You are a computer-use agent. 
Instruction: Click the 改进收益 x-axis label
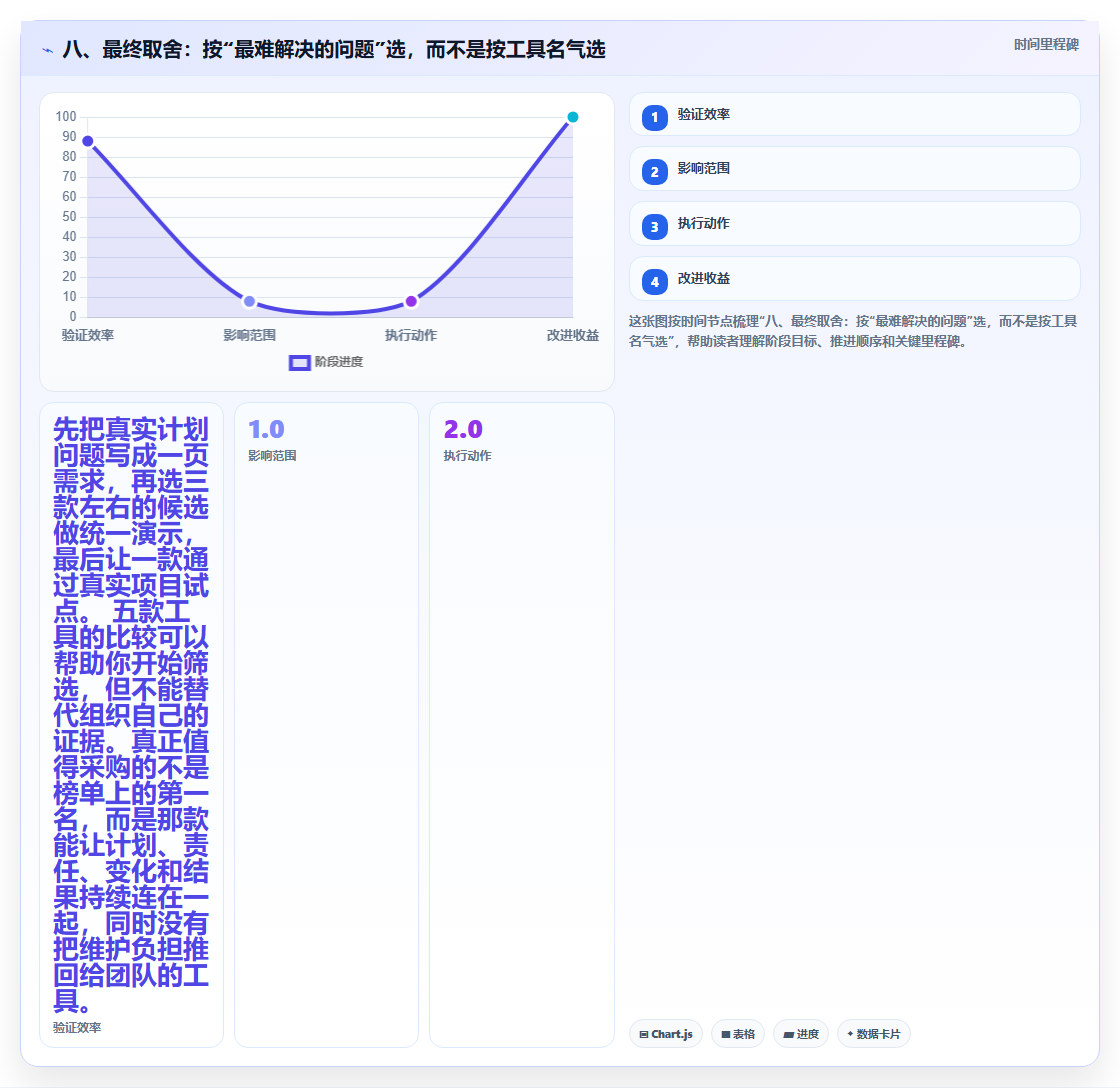click(573, 335)
